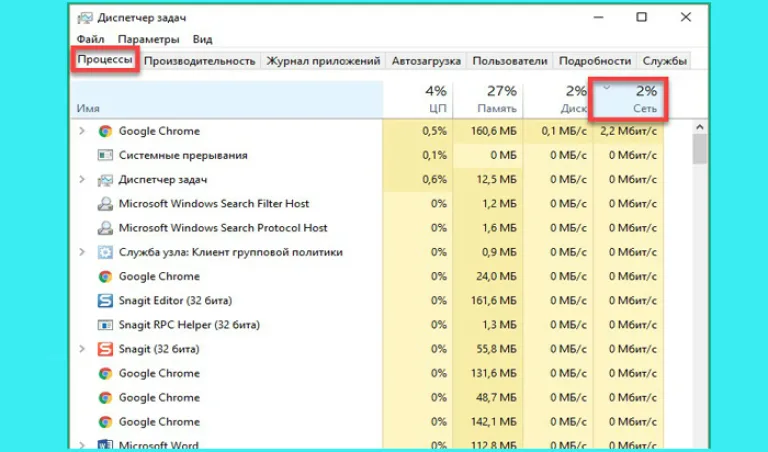The width and height of the screenshot is (768, 452).
Task: Switch to the Процессы tab
Action: 105,60
